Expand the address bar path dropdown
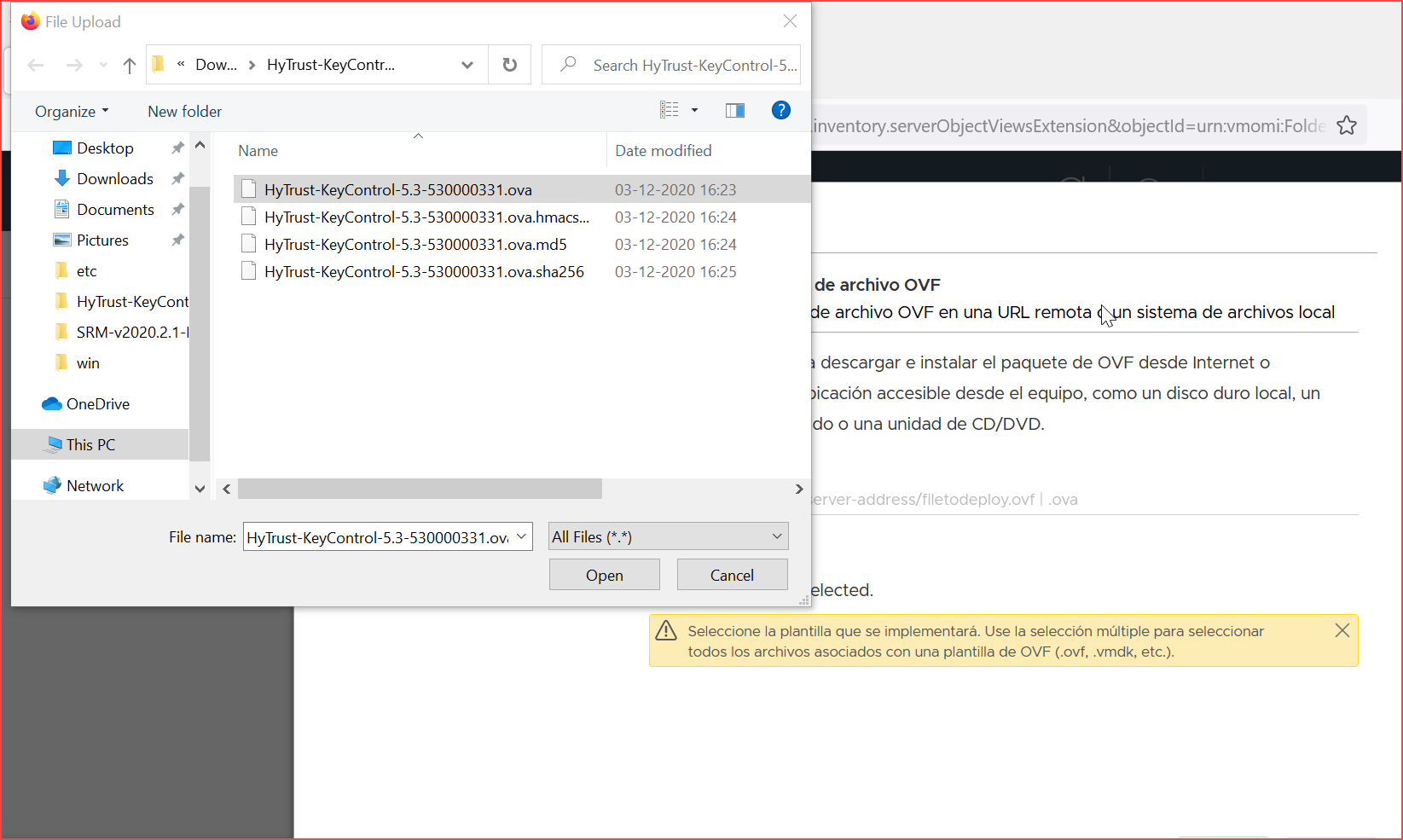Viewport: 1403px width, 840px height. (467, 65)
